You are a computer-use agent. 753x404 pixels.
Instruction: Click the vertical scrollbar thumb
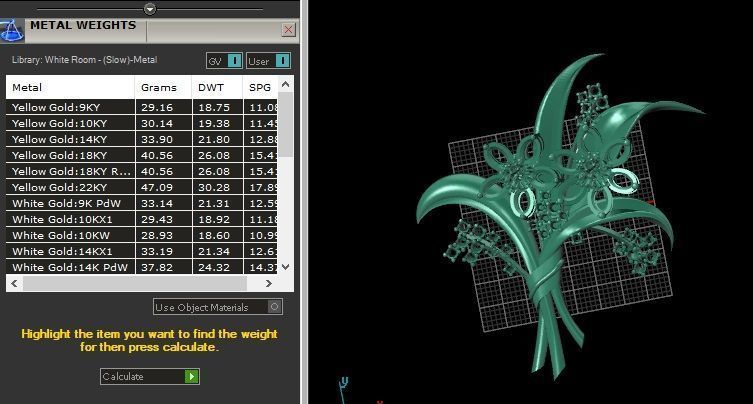(x=285, y=124)
